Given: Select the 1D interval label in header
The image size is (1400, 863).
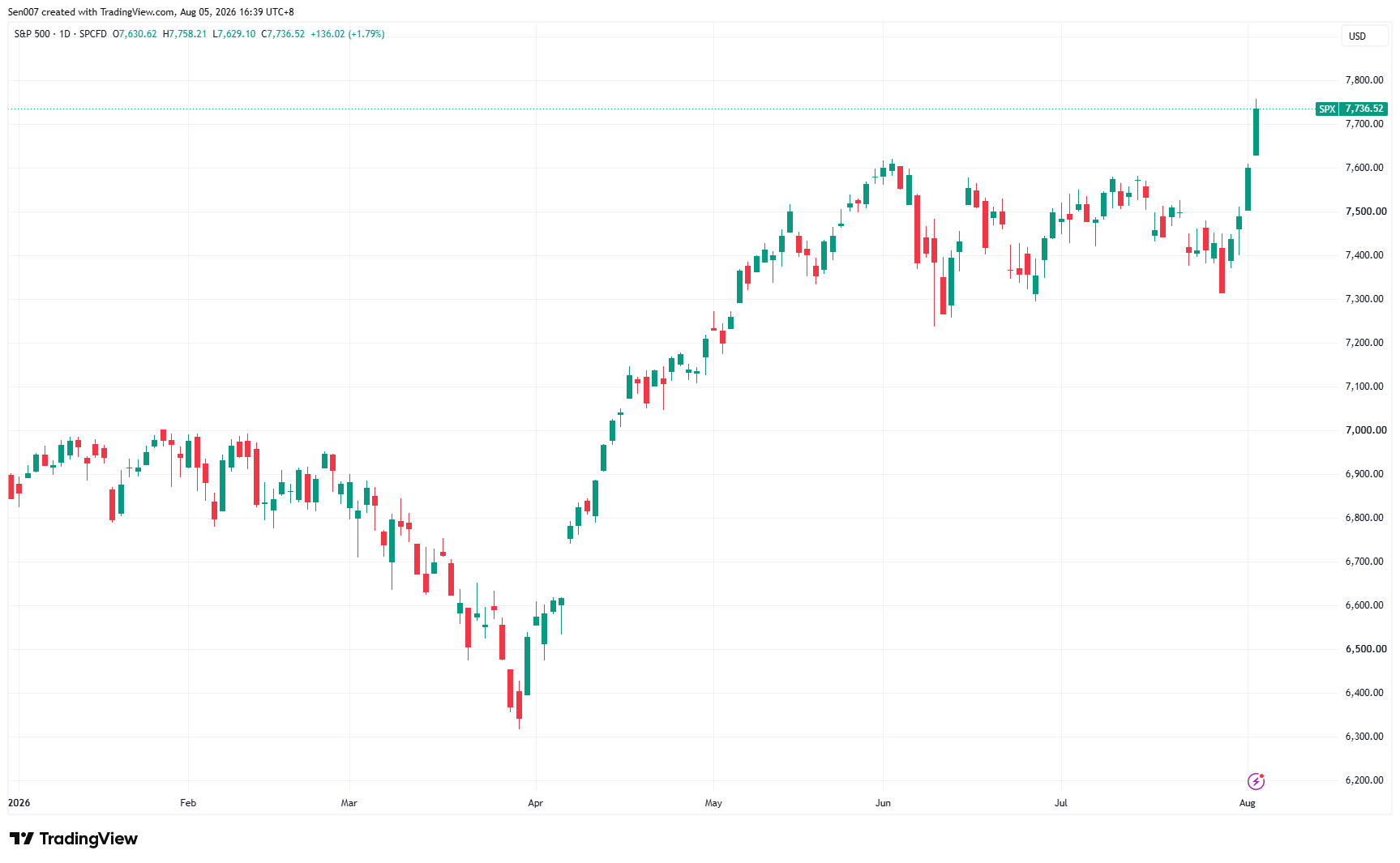Looking at the screenshot, I should coord(65,34).
